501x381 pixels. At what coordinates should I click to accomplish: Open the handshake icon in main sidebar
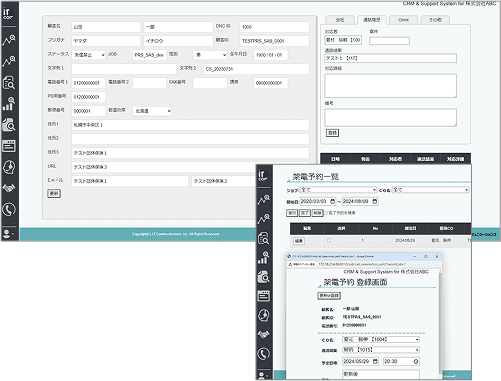[9, 188]
